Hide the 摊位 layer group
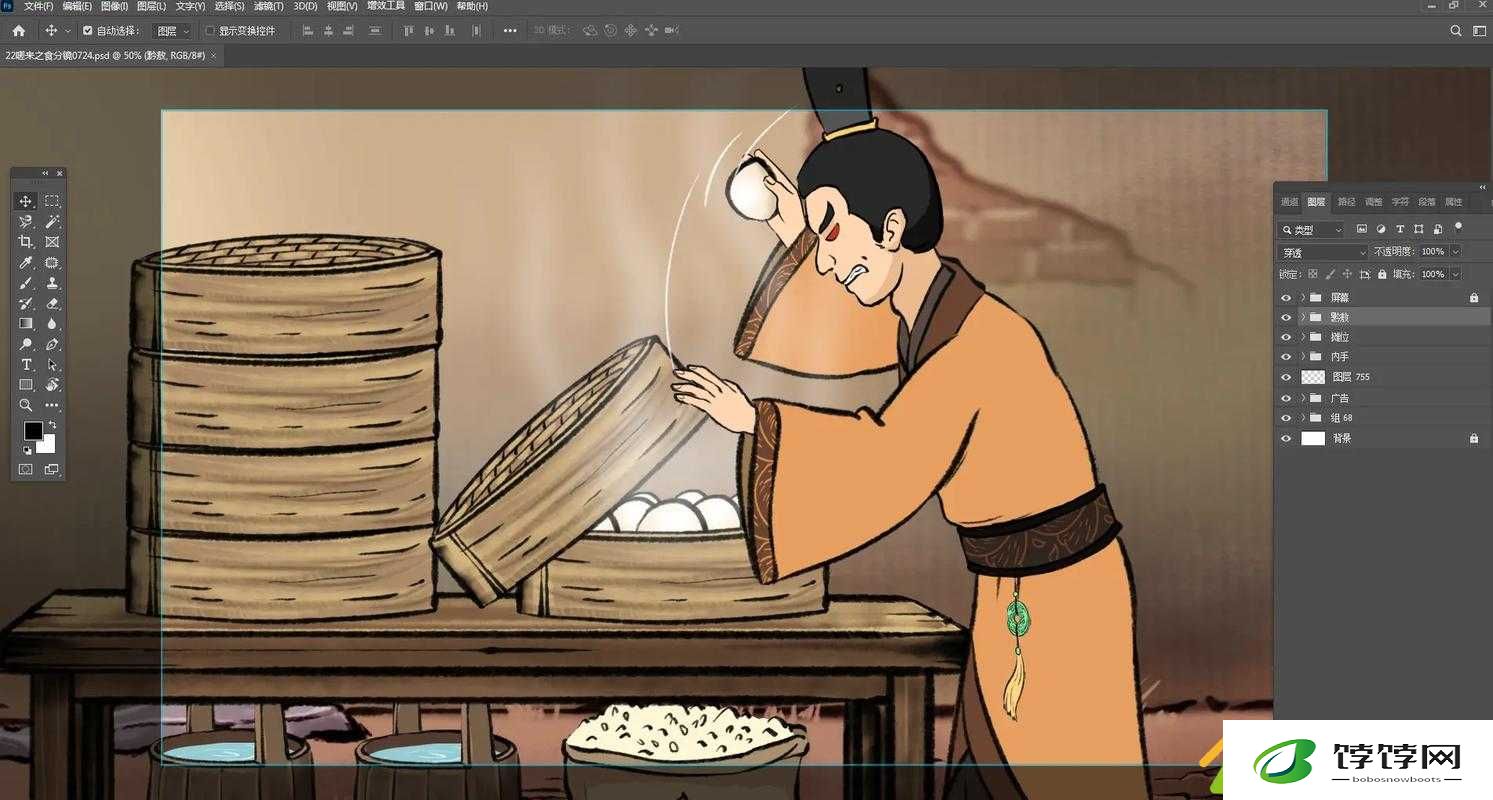This screenshot has width=1493, height=800. coord(1286,337)
